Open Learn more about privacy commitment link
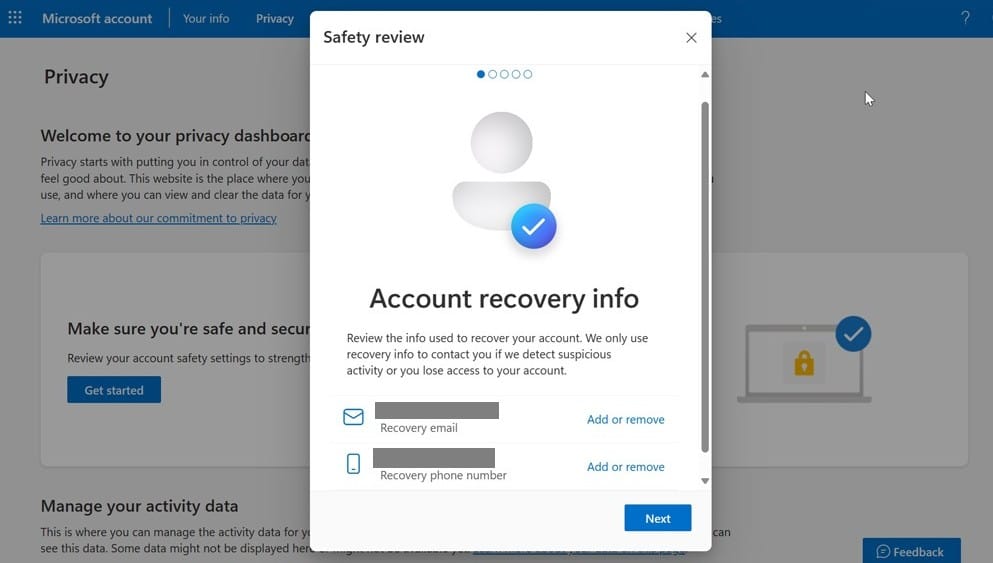Screen dimensions: 993x563 coord(158,218)
